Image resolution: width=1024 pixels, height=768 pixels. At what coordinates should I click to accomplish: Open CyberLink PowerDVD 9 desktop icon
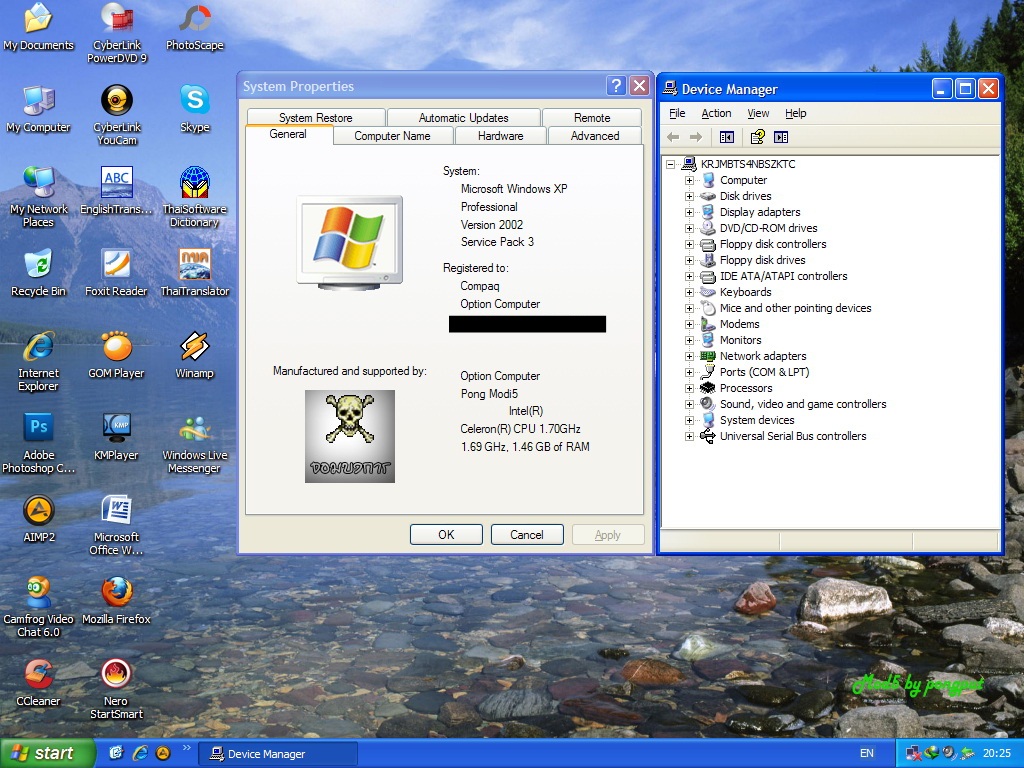117,33
